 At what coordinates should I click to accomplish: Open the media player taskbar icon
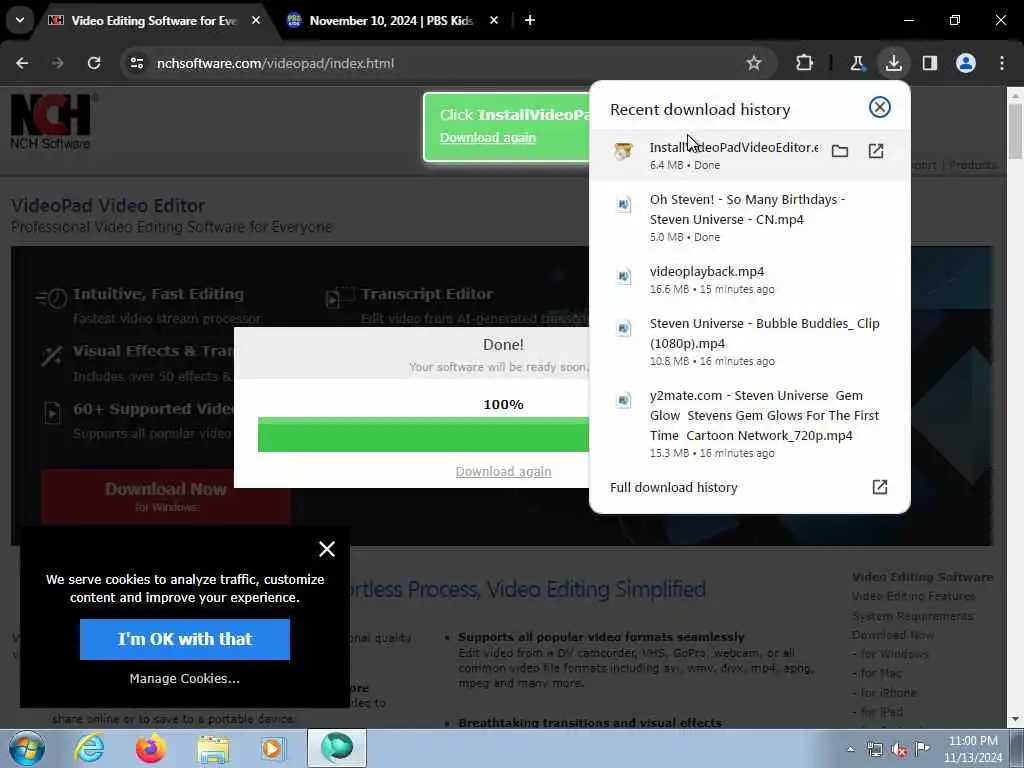(x=273, y=748)
